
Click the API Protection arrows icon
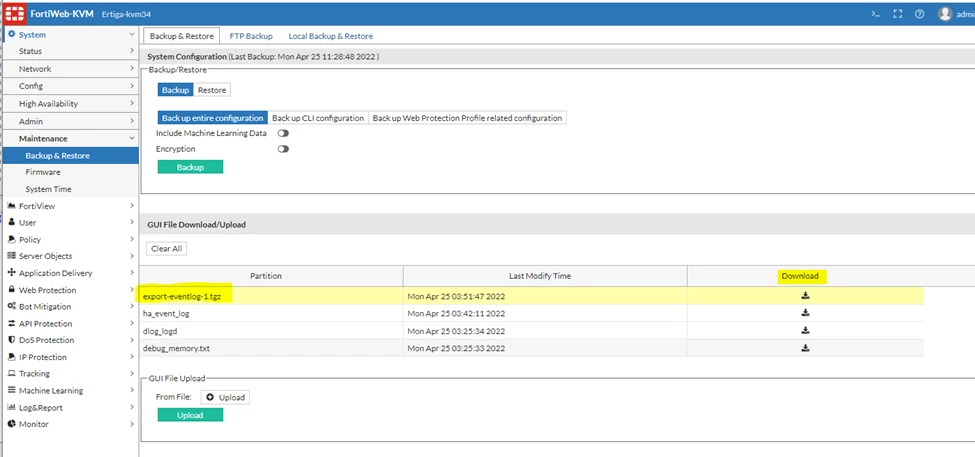tap(12, 323)
